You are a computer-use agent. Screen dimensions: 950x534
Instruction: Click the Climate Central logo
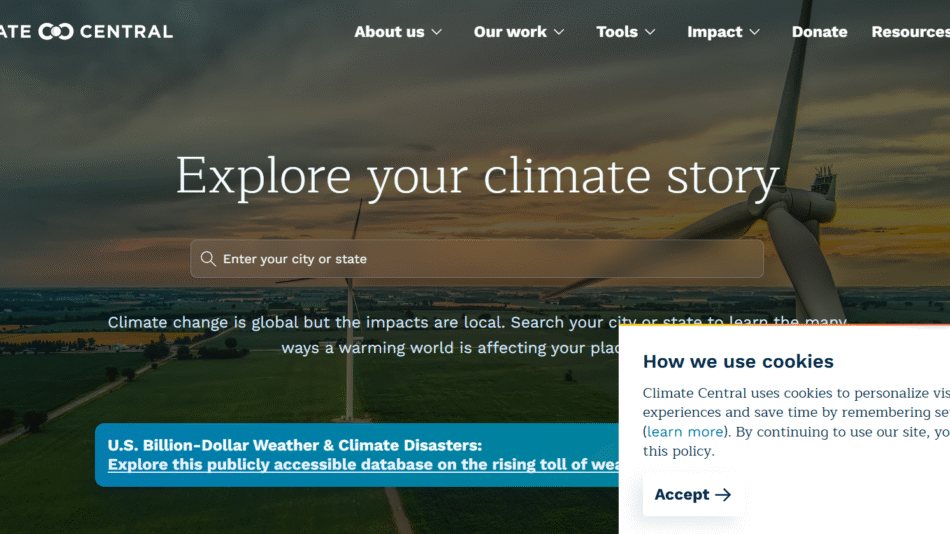86,32
